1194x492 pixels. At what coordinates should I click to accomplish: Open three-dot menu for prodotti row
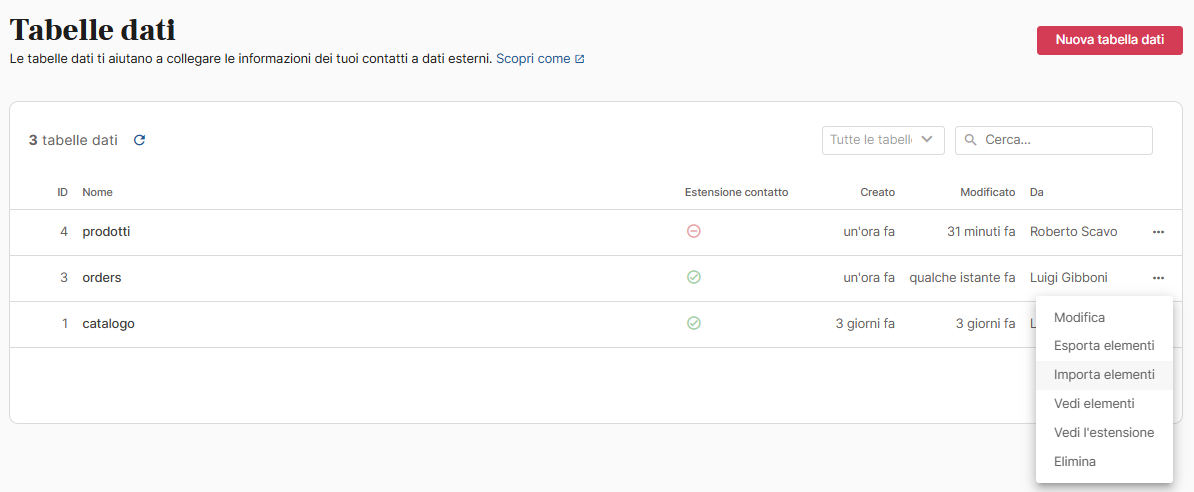(1158, 232)
